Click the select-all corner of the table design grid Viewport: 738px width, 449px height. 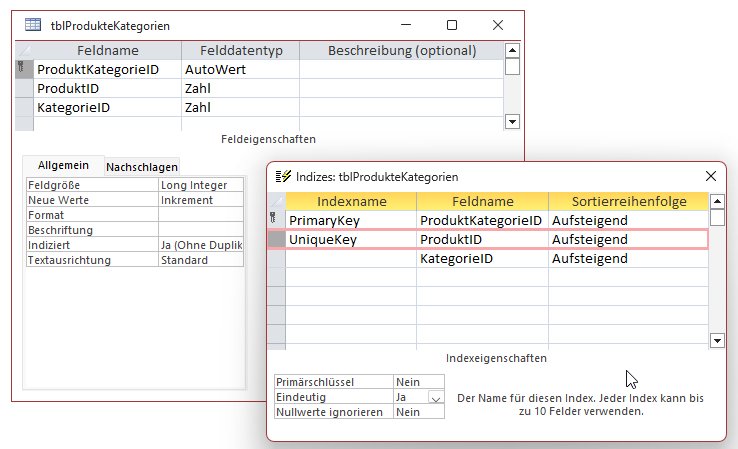(x=24, y=50)
